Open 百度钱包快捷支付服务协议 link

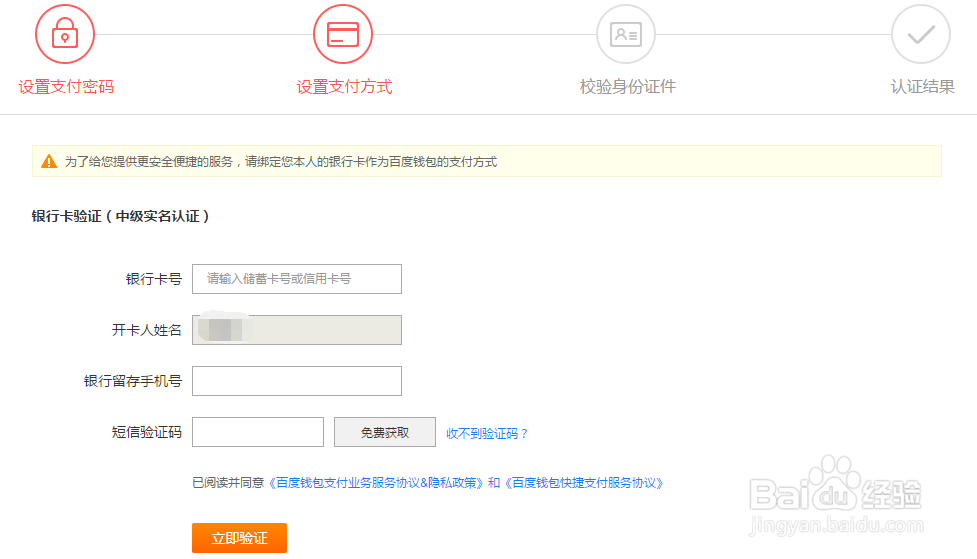point(584,483)
